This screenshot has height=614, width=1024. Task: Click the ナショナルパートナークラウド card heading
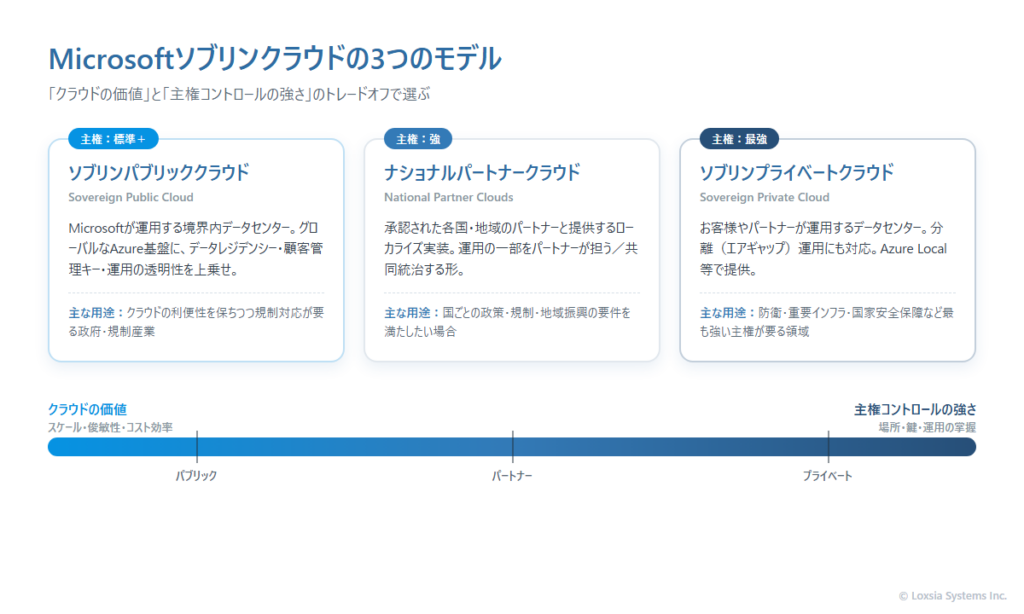coord(482,172)
